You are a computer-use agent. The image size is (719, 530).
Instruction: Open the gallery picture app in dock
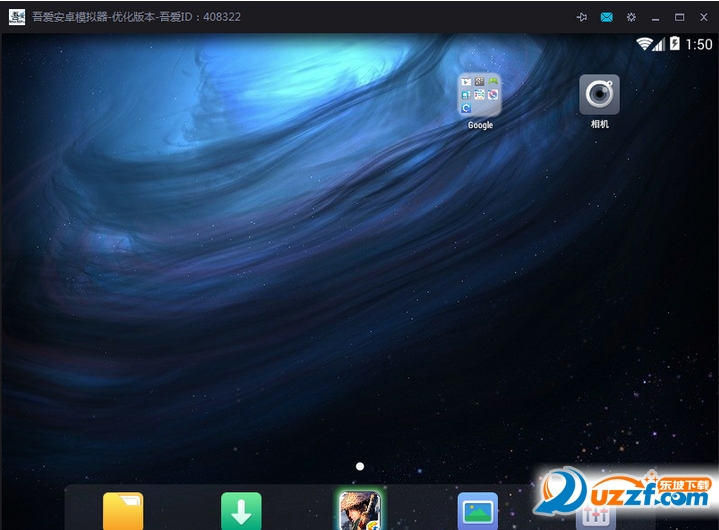[x=477, y=511]
